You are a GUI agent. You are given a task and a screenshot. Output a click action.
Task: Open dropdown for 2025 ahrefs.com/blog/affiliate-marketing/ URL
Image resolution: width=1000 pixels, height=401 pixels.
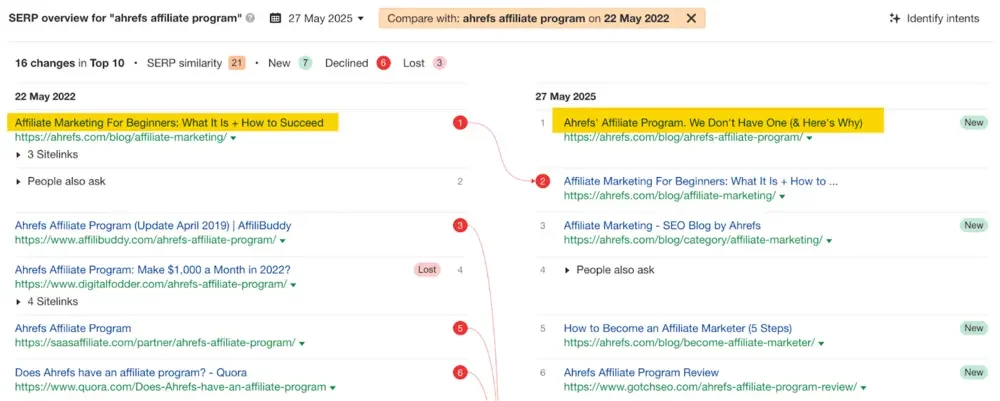(783, 197)
